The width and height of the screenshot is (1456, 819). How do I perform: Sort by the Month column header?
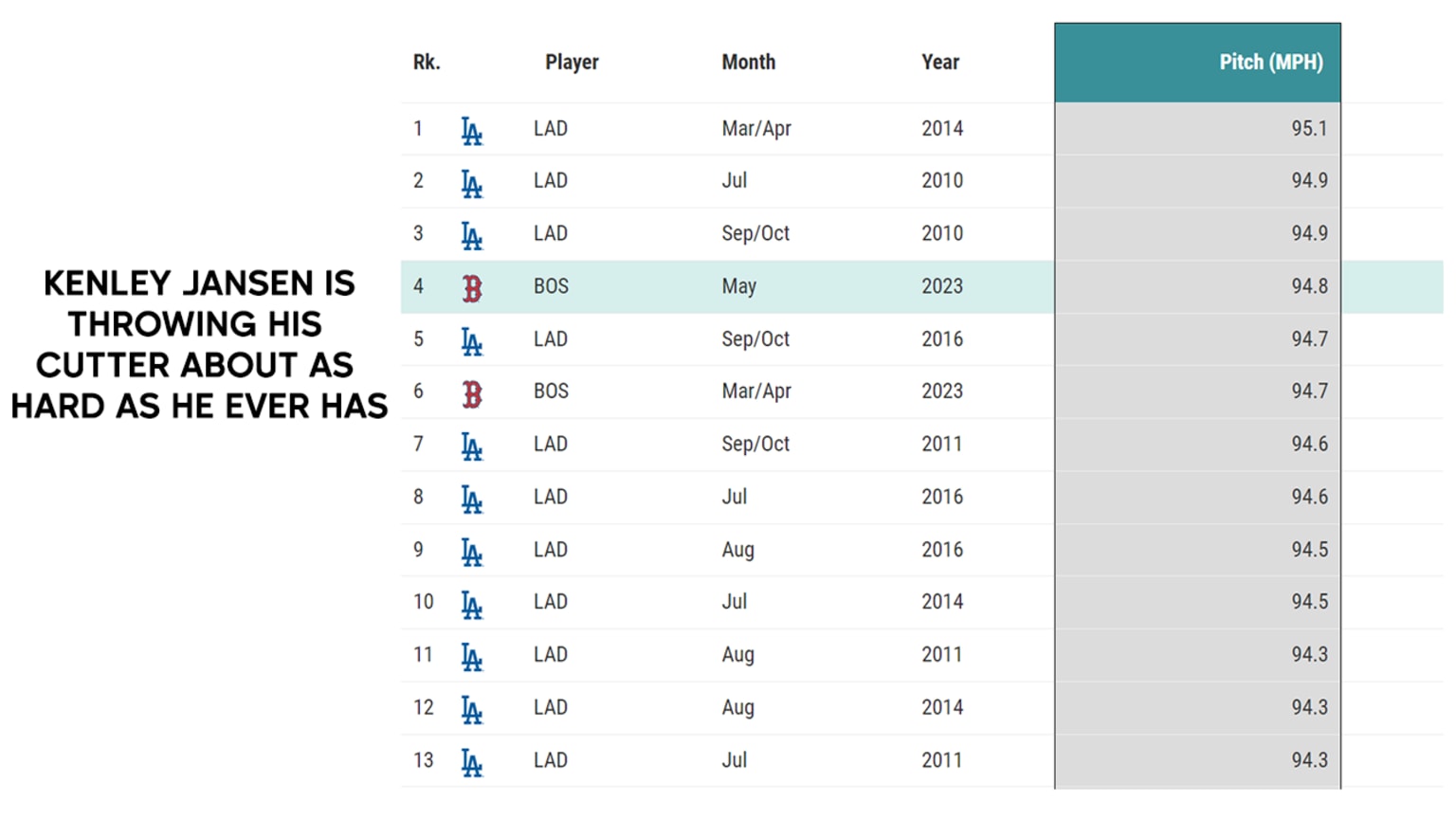[748, 63]
